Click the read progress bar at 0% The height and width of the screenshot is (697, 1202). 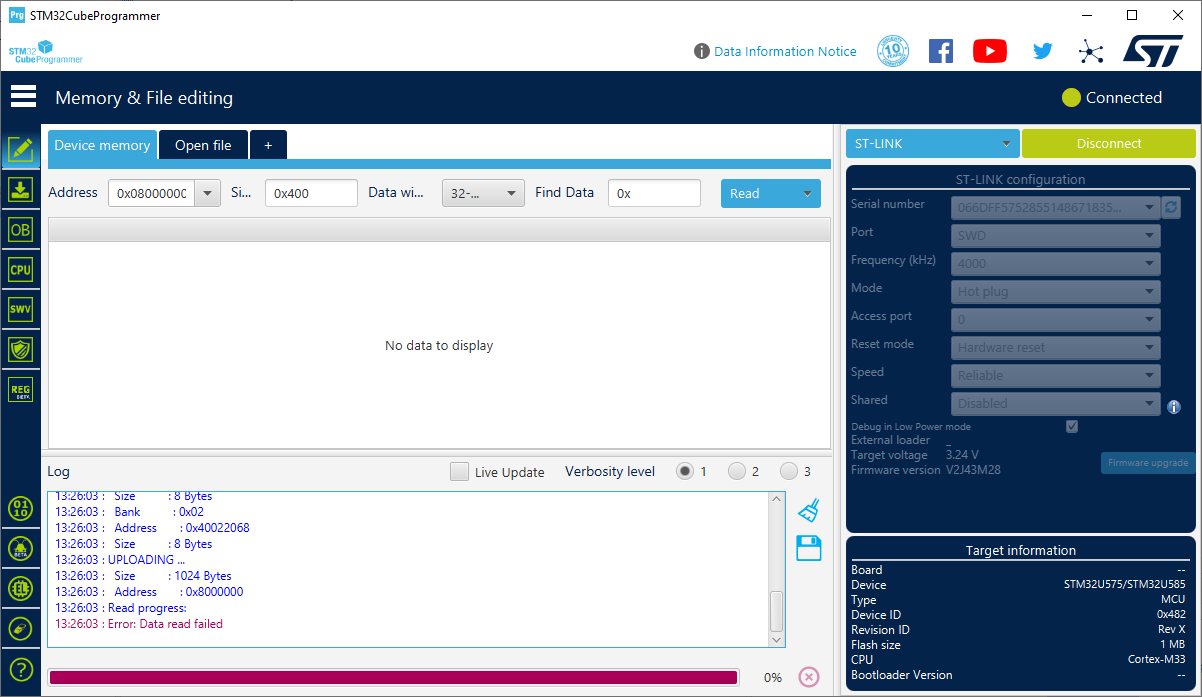pos(393,677)
